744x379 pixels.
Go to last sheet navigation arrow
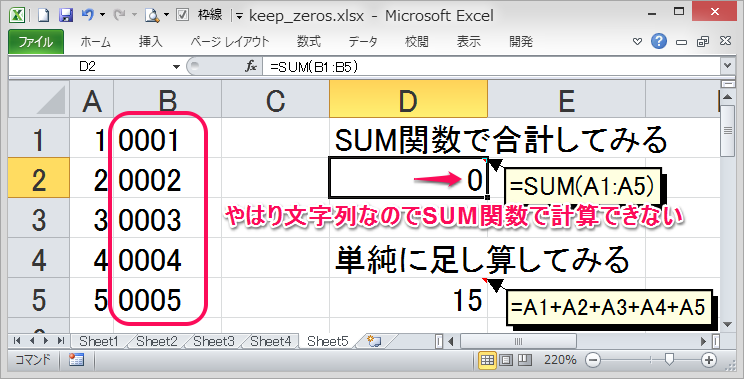tap(61, 341)
